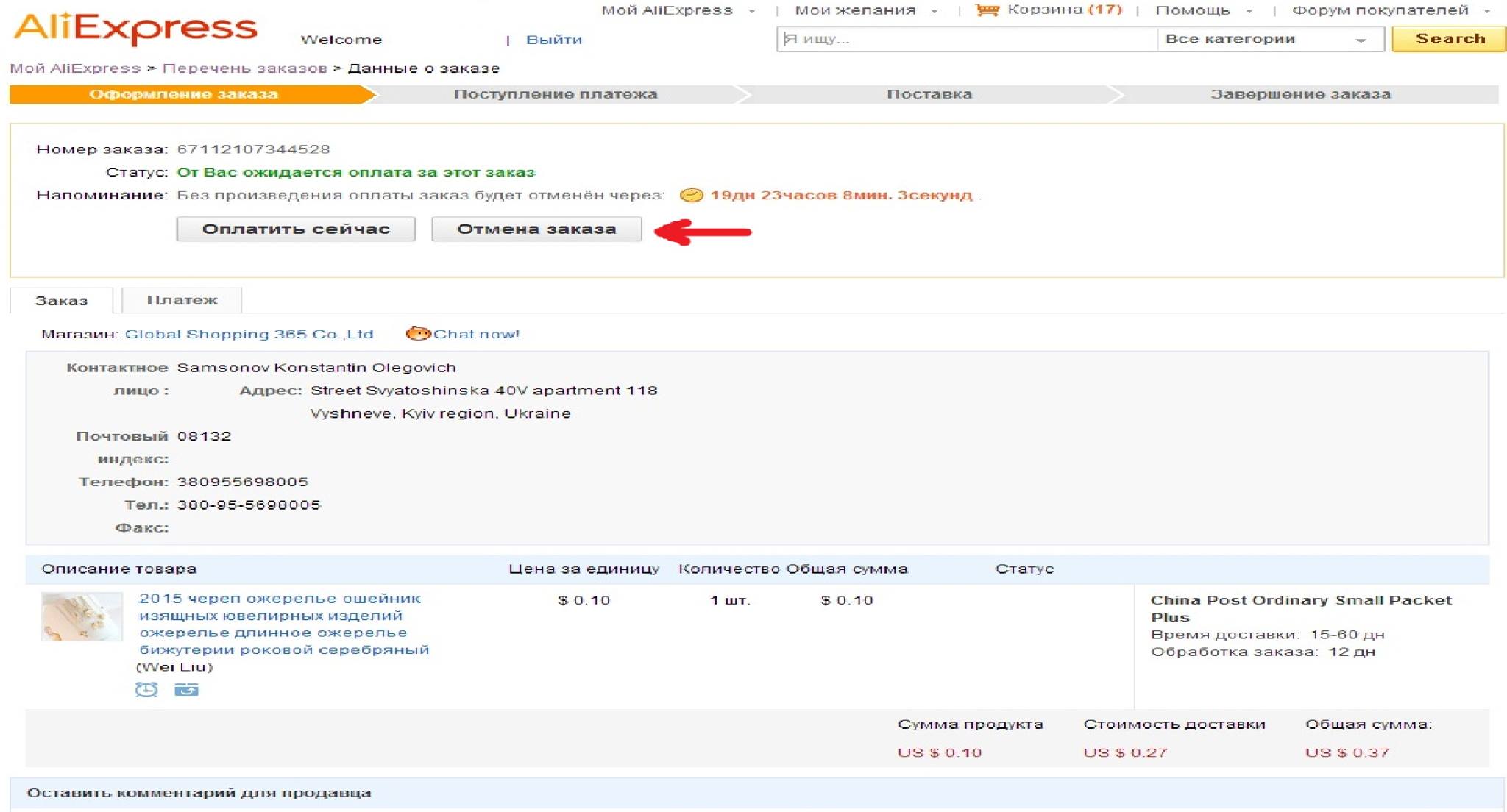The width and height of the screenshot is (1507, 812).
Task: Click the status text От Вас ожидается оплата
Action: pyautogui.click(x=355, y=172)
